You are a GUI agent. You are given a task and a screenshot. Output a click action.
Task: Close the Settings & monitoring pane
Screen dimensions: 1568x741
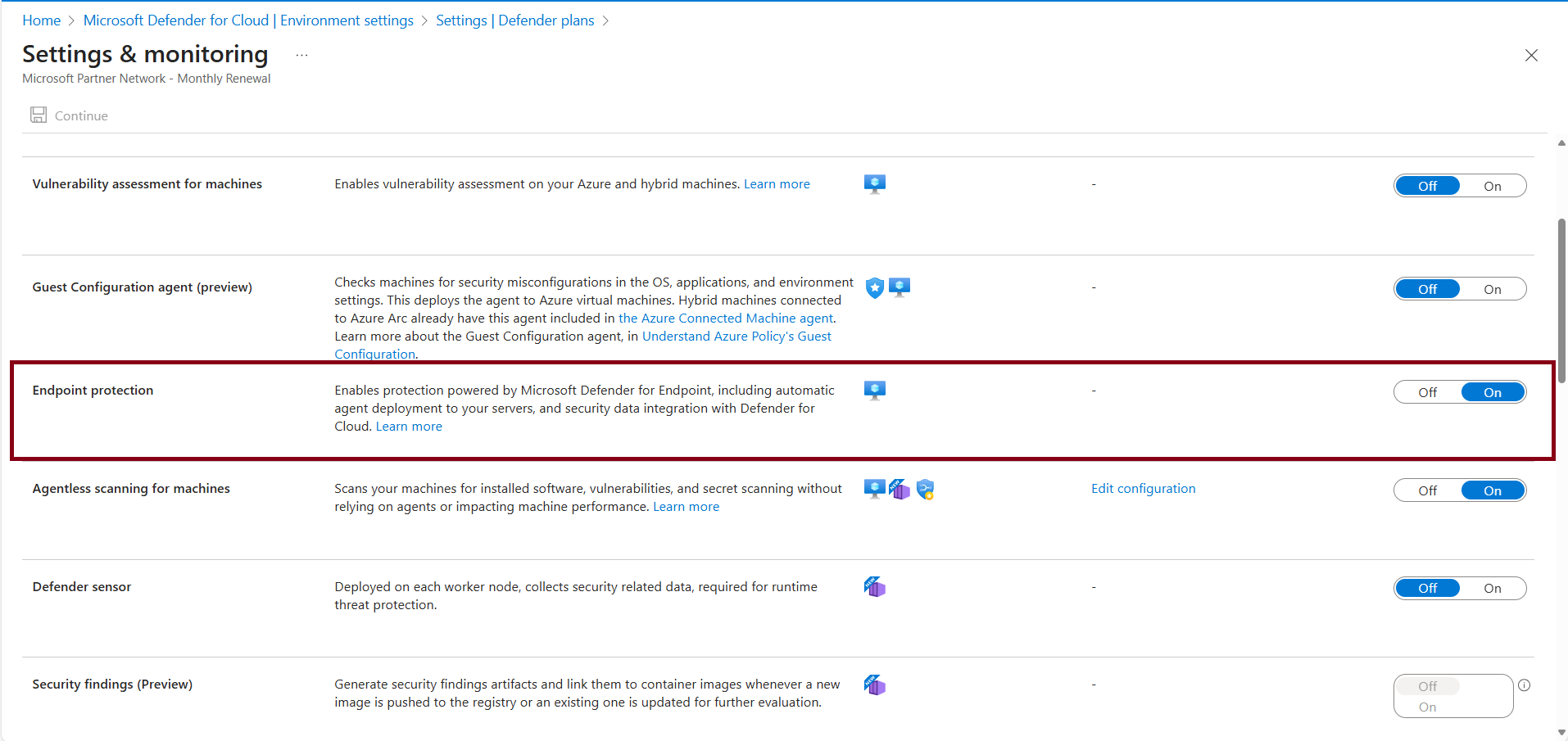tap(1531, 55)
